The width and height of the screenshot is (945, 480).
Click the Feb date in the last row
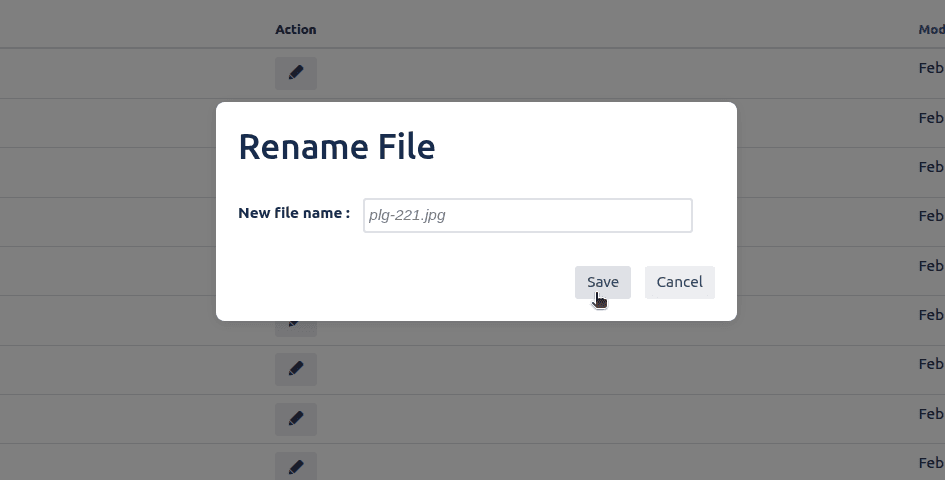coord(931,463)
